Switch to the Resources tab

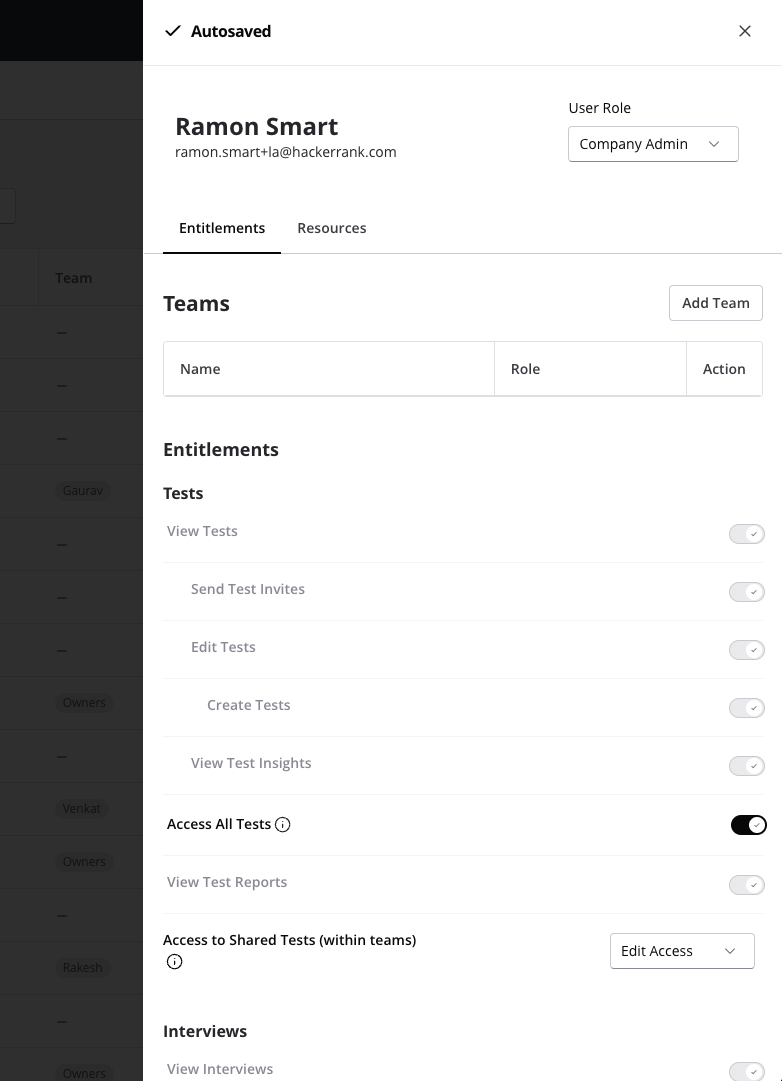point(332,228)
